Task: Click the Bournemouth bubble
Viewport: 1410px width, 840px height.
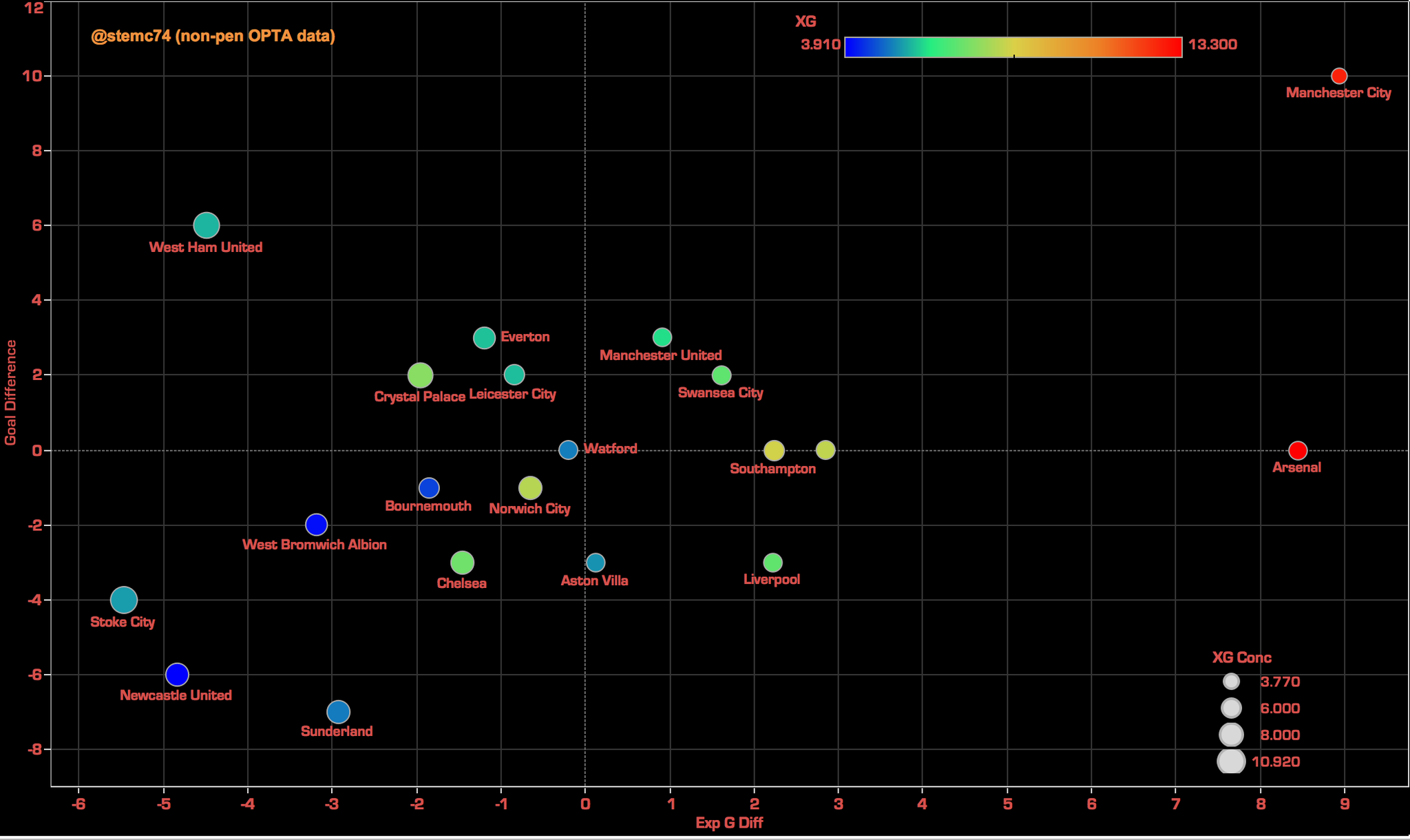Action: pyautogui.click(x=428, y=487)
